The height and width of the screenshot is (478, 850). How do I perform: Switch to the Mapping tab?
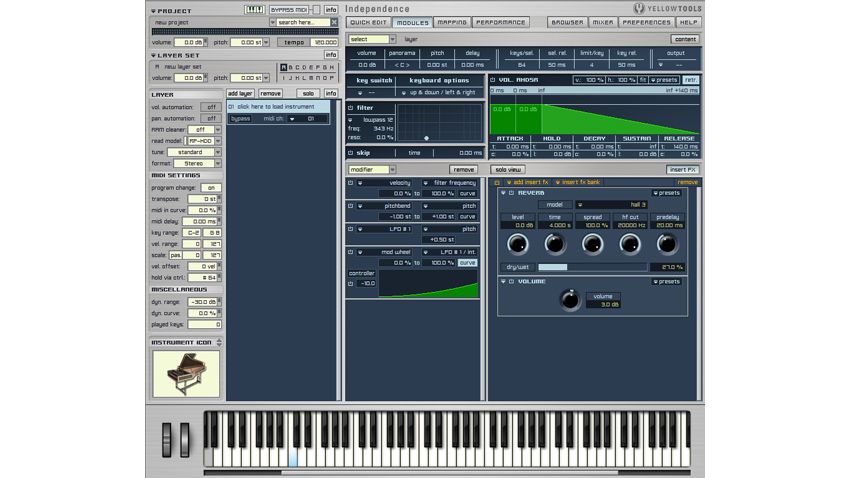(451, 22)
